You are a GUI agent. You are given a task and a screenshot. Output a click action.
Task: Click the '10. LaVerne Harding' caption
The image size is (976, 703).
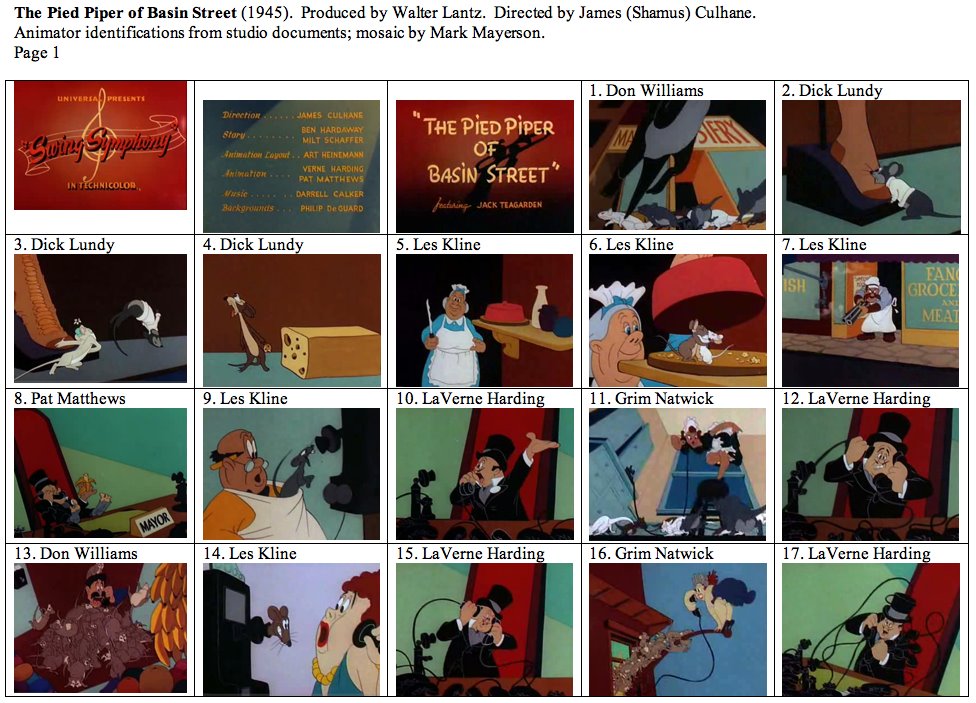pos(470,399)
